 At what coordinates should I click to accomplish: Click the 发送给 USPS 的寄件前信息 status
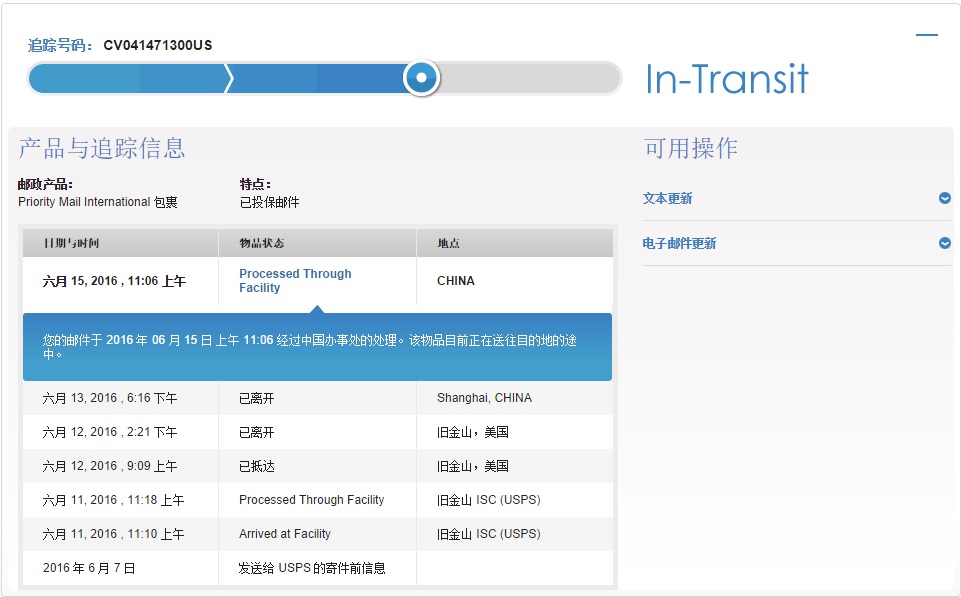(311, 568)
